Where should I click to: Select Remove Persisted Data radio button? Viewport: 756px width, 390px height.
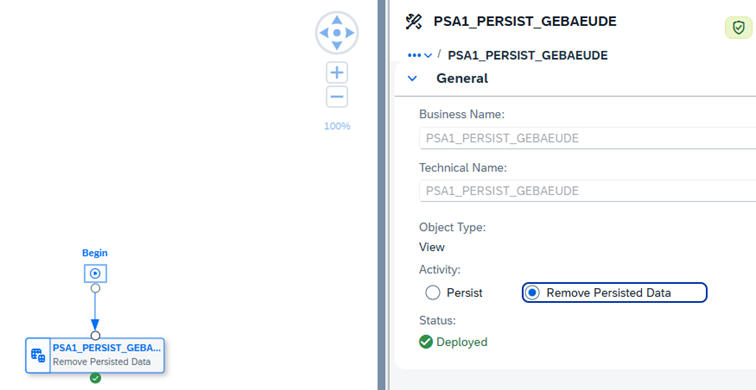coord(532,293)
